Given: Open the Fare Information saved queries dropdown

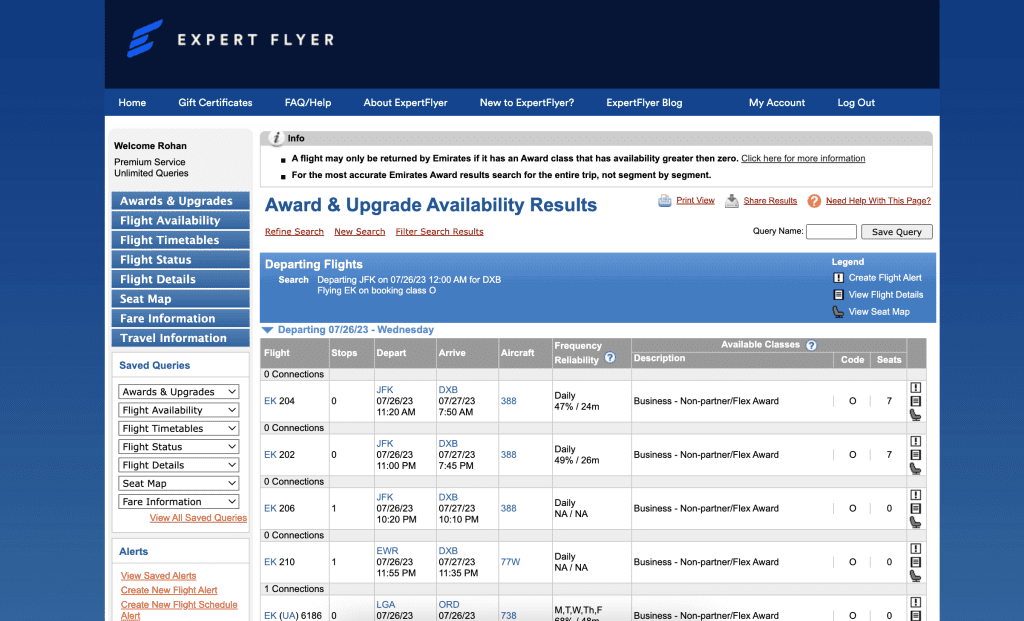Looking at the screenshot, I should coord(178,501).
